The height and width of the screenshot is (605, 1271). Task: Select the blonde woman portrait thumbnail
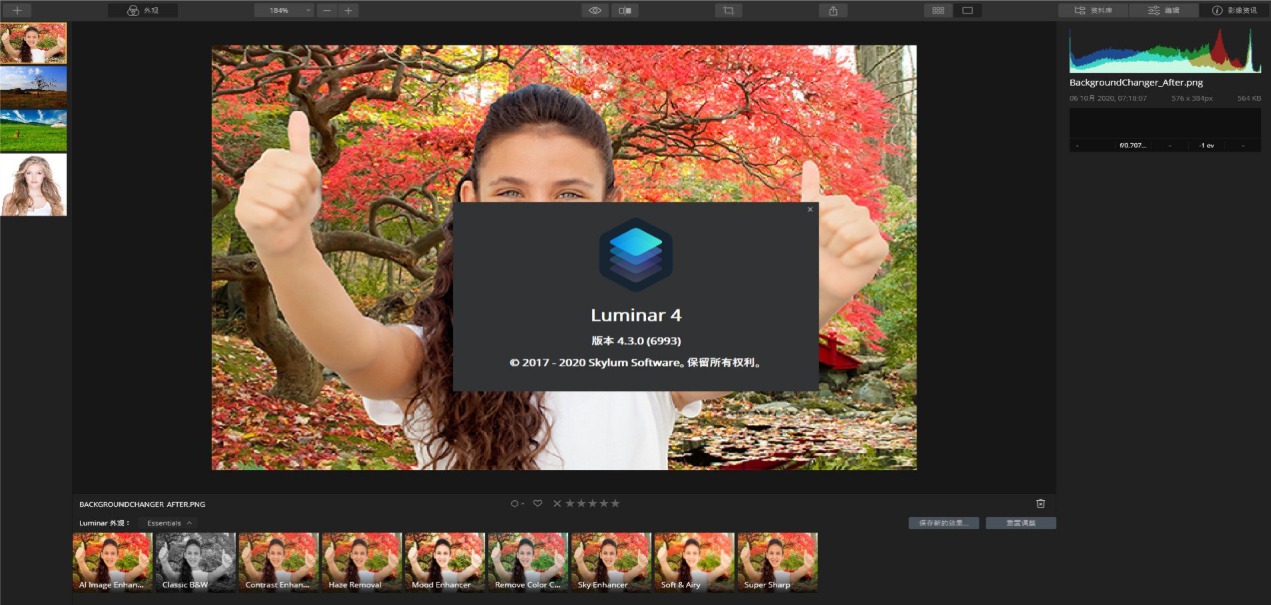(34, 185)
